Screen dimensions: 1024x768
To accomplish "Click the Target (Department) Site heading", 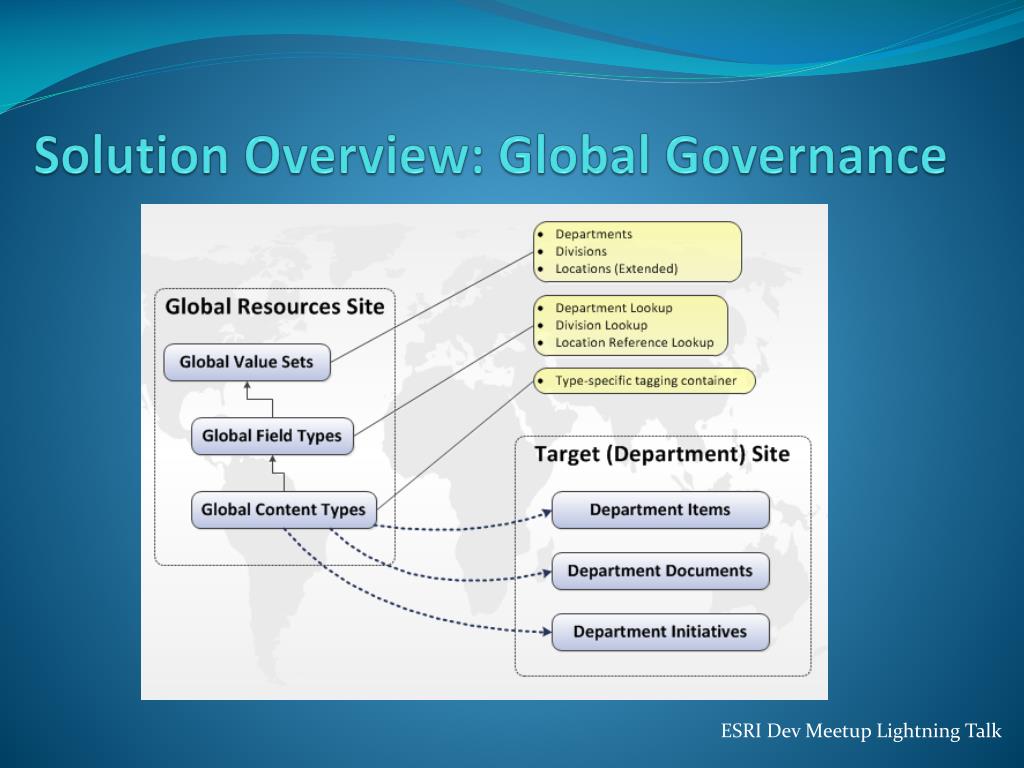I will pos(662,454).
